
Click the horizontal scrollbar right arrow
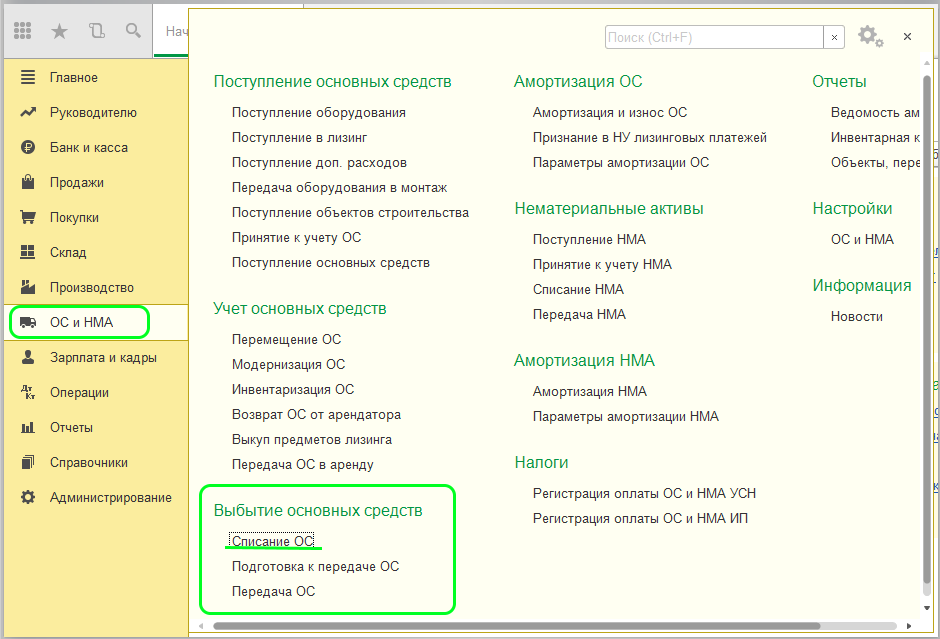coord(909,626)
